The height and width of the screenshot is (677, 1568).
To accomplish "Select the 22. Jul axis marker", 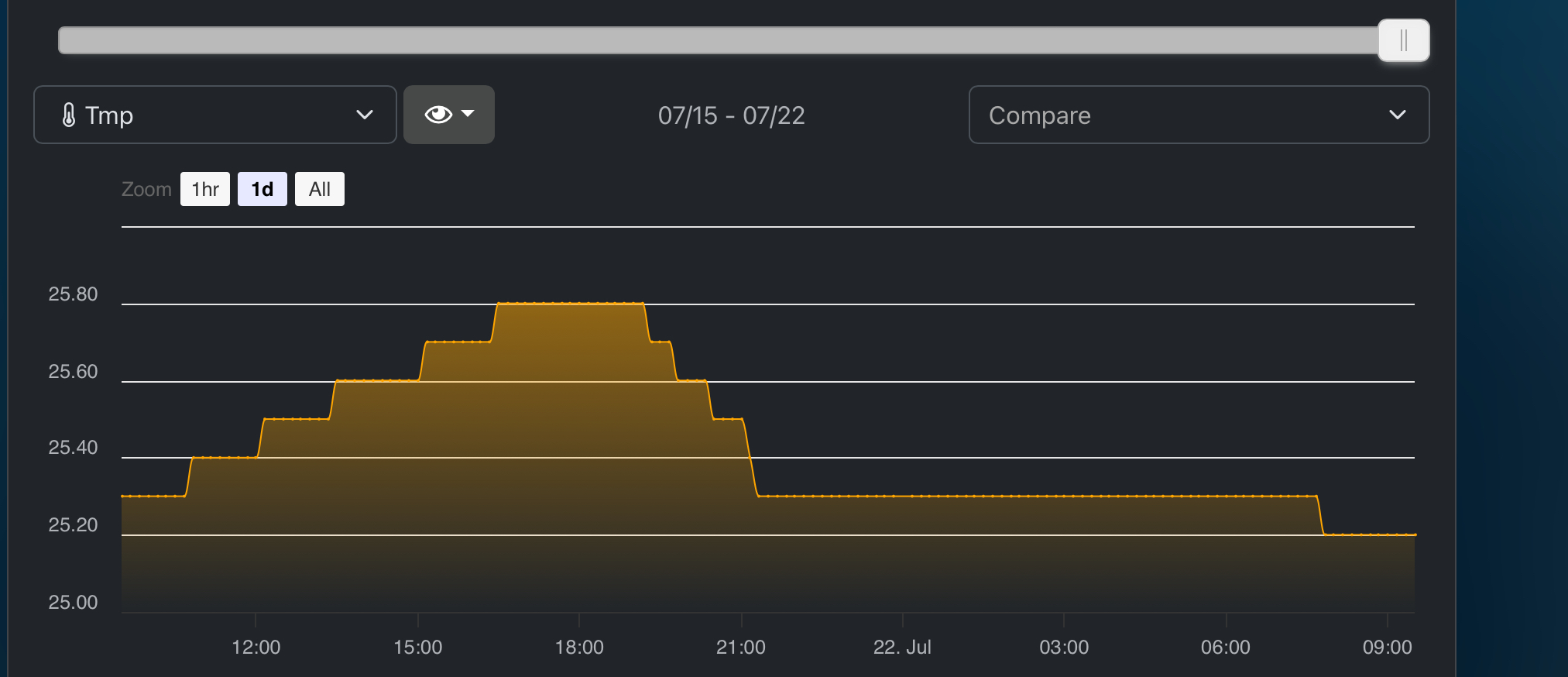I will (x=902, y=647).
